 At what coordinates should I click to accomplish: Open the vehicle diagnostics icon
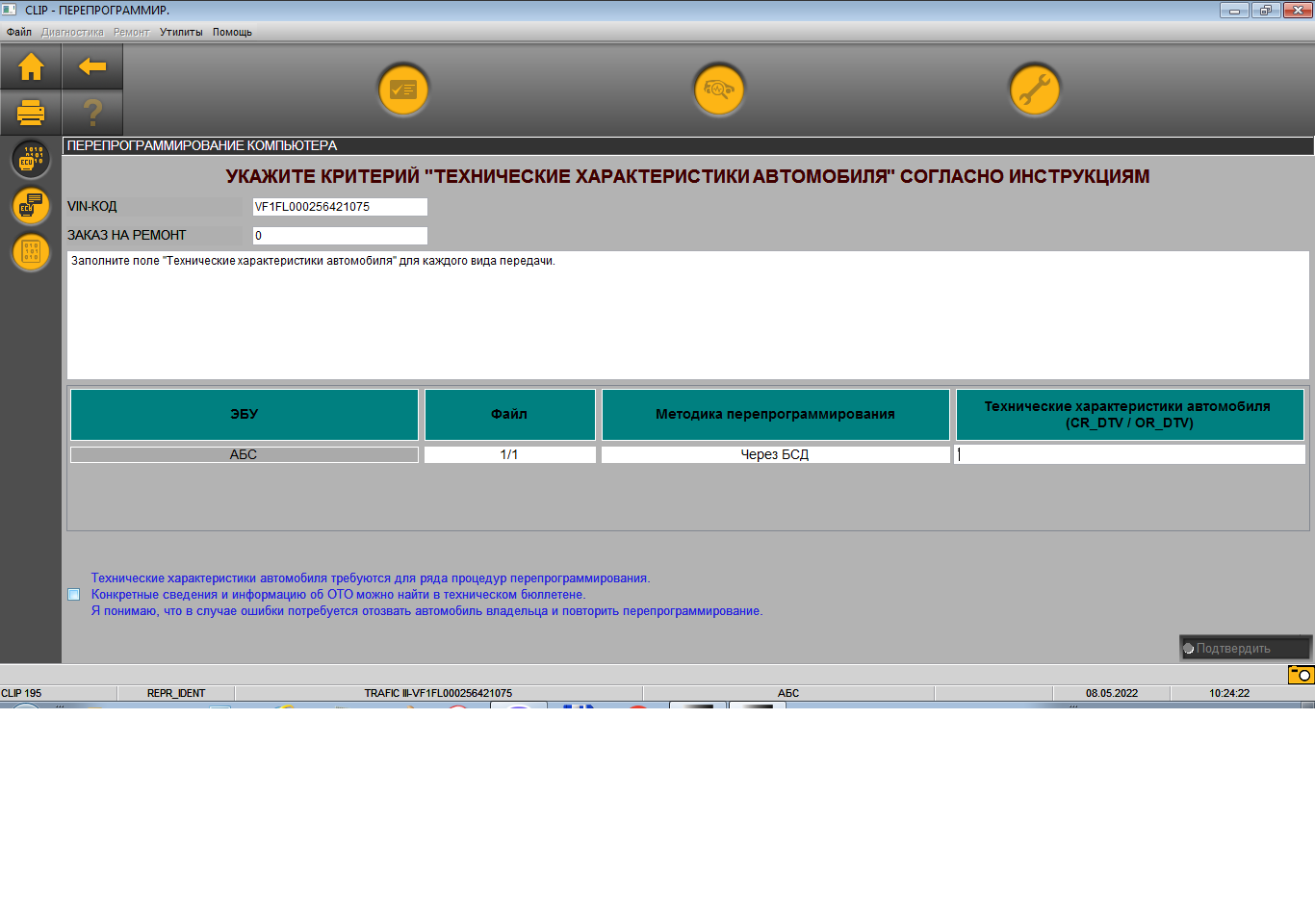click(719, 90)
